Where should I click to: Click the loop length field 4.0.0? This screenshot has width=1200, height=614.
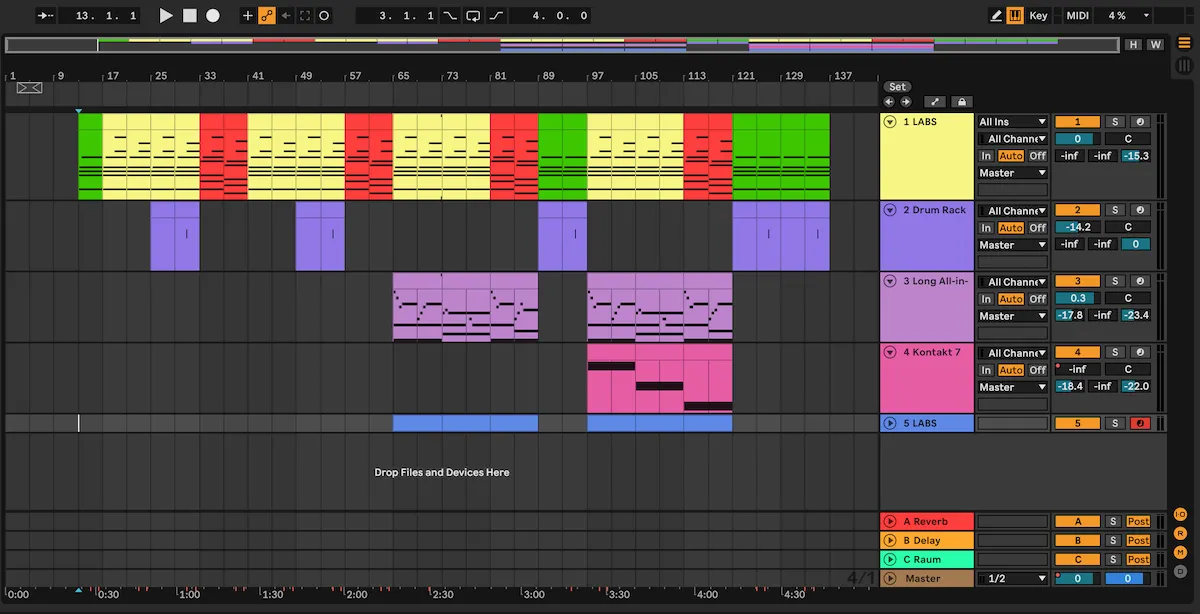click(550, 16)
